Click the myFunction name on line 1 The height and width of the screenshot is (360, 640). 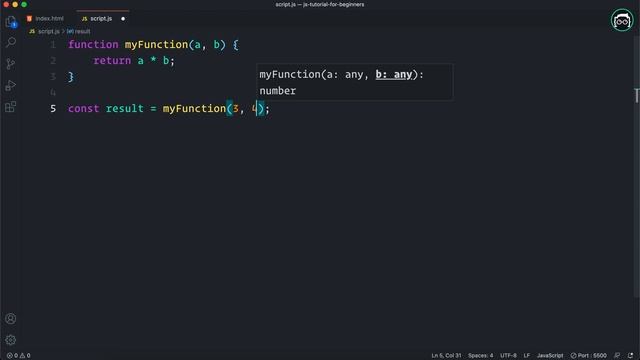[156, 44]
